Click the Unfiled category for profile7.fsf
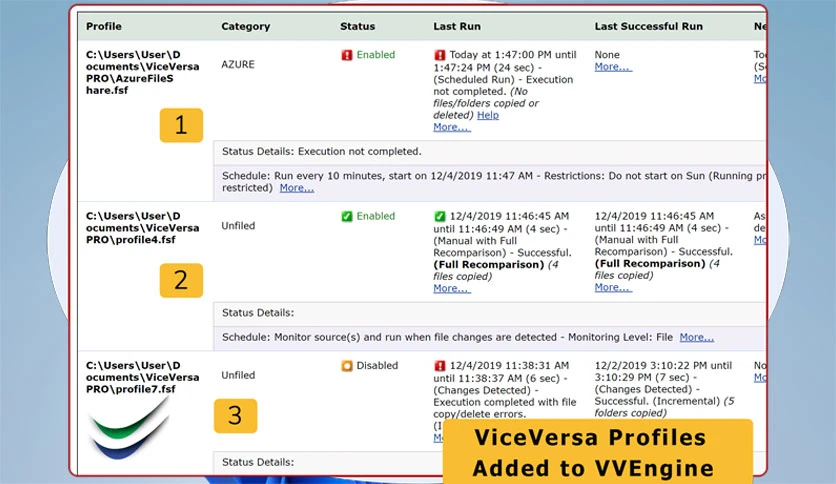836x484 pixels. 238,375
